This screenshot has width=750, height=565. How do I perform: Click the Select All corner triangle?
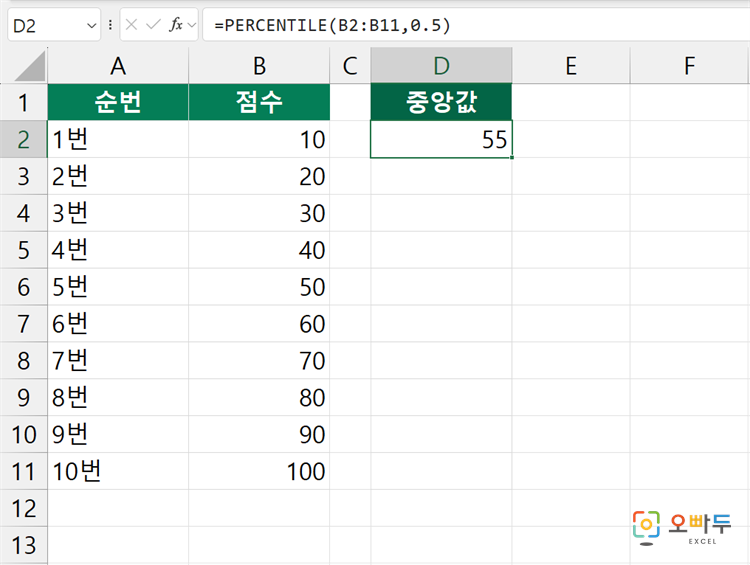coord(30,66)
